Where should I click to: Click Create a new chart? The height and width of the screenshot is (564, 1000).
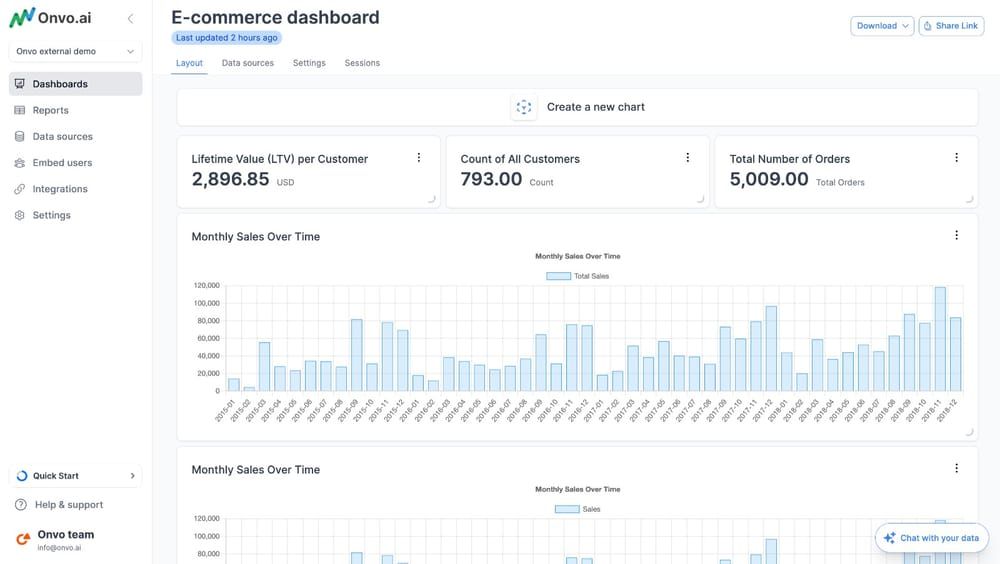coord(578,107)
